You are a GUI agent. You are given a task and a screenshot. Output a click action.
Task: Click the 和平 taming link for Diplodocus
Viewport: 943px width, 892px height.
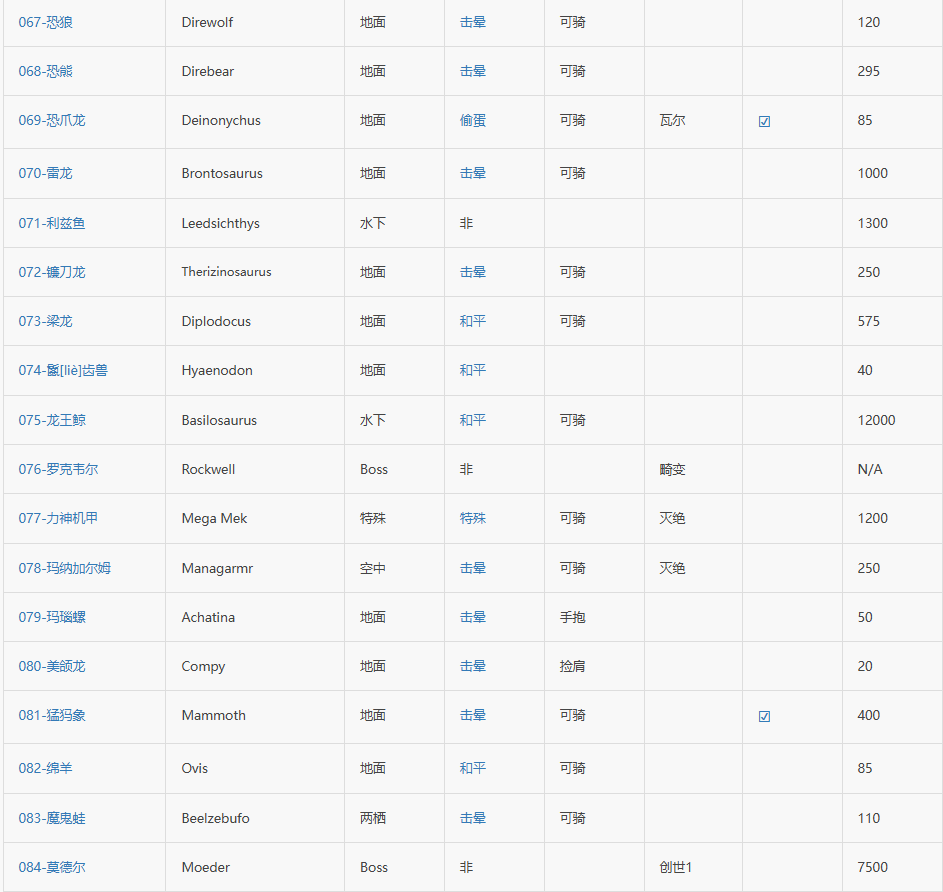coord(473,321)
